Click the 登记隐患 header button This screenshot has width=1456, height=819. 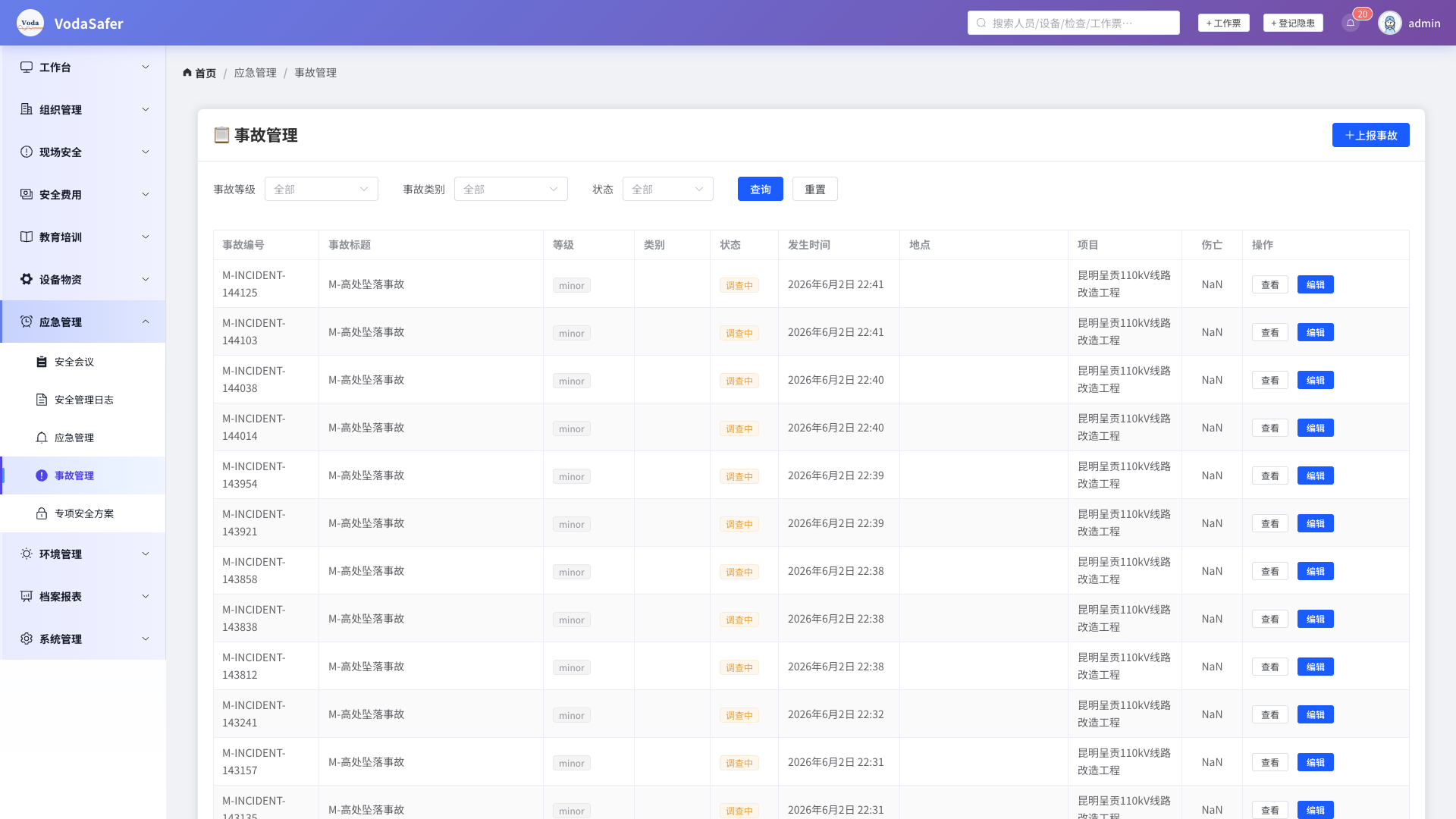(1293, 24)
